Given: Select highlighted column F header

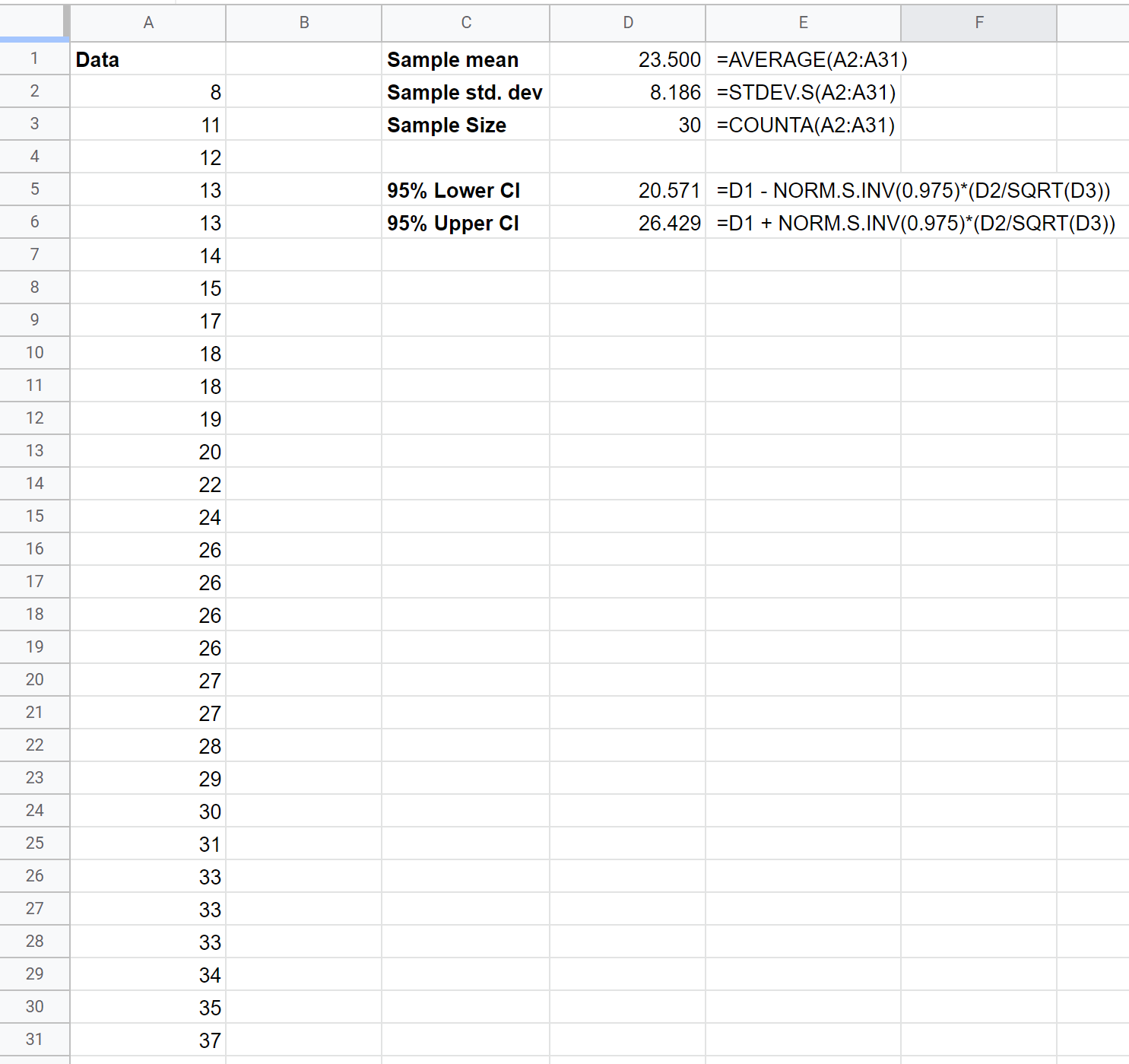Looking at the screenshot, I should (978, 23).
